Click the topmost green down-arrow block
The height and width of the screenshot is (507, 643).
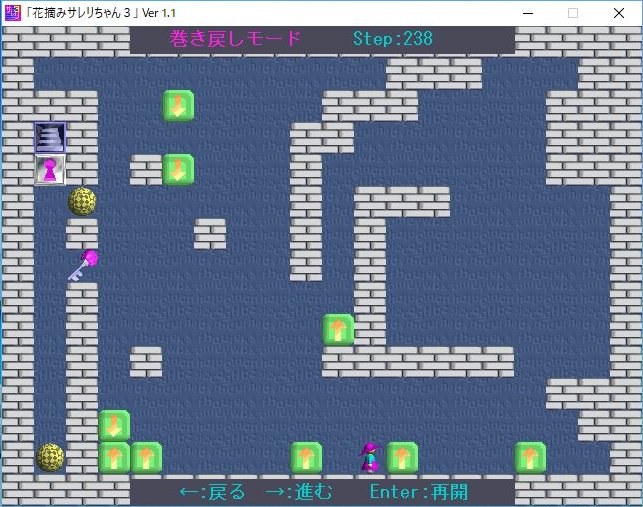coord(178,105)
